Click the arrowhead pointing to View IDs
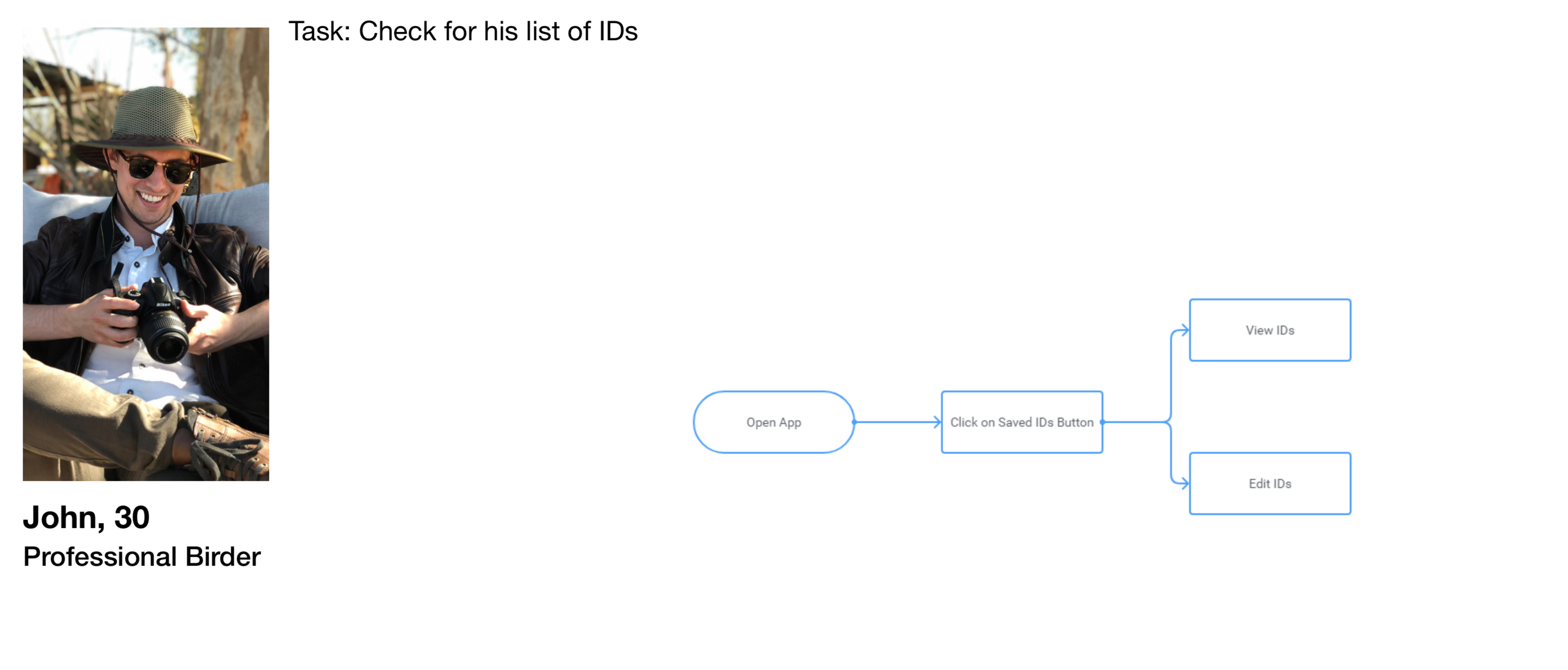The image size is (1568, 670). (1185, 331)
